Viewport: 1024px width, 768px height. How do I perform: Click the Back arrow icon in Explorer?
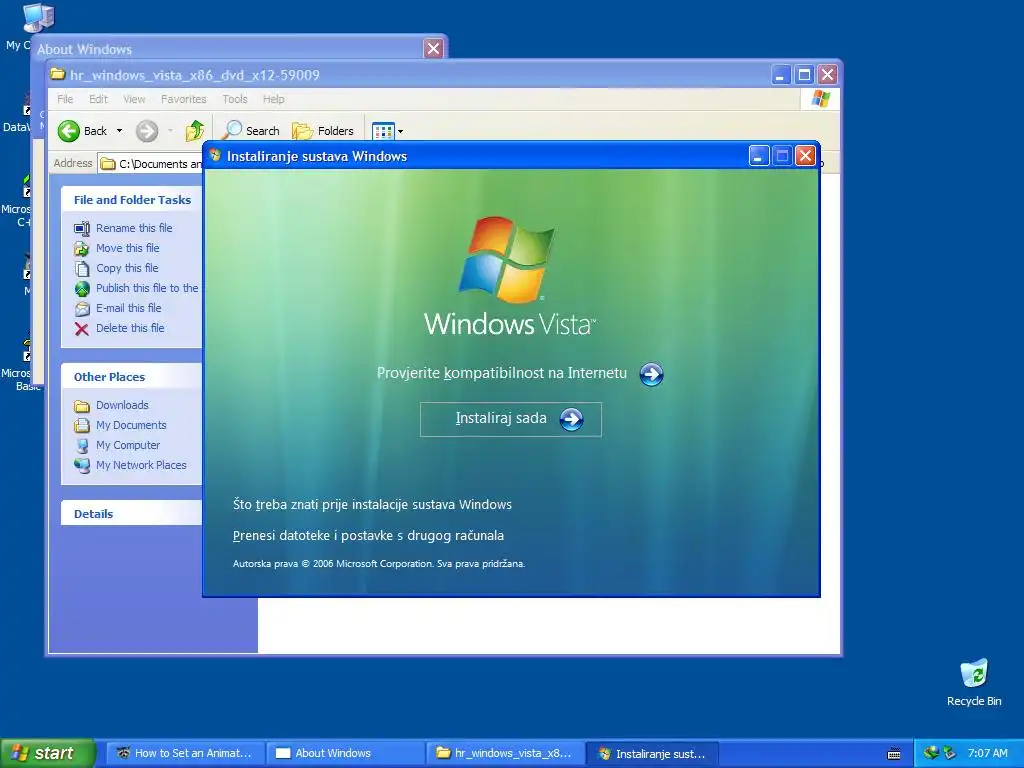click(x=69, y=131)
